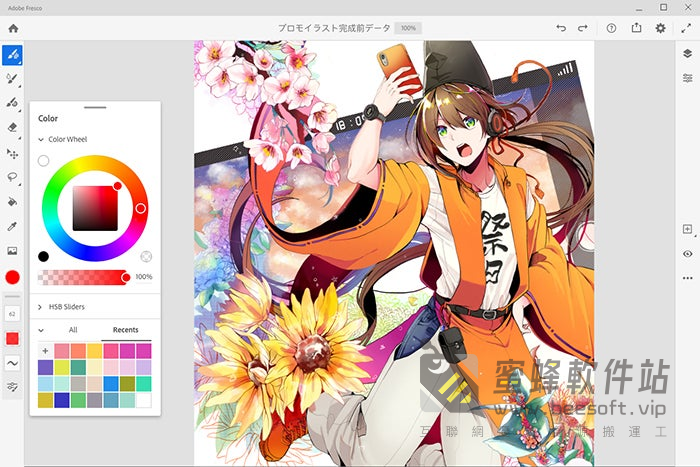
Task: Select the Live Brushes tool
Action: (12, 79)
